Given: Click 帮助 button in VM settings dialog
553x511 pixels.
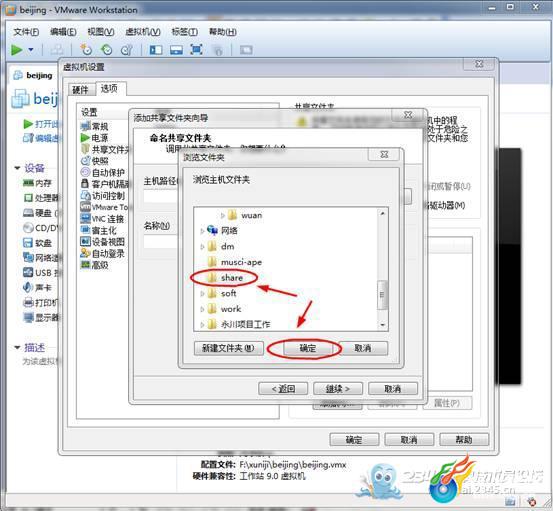Looking at the screenshot, I should 464,440.
